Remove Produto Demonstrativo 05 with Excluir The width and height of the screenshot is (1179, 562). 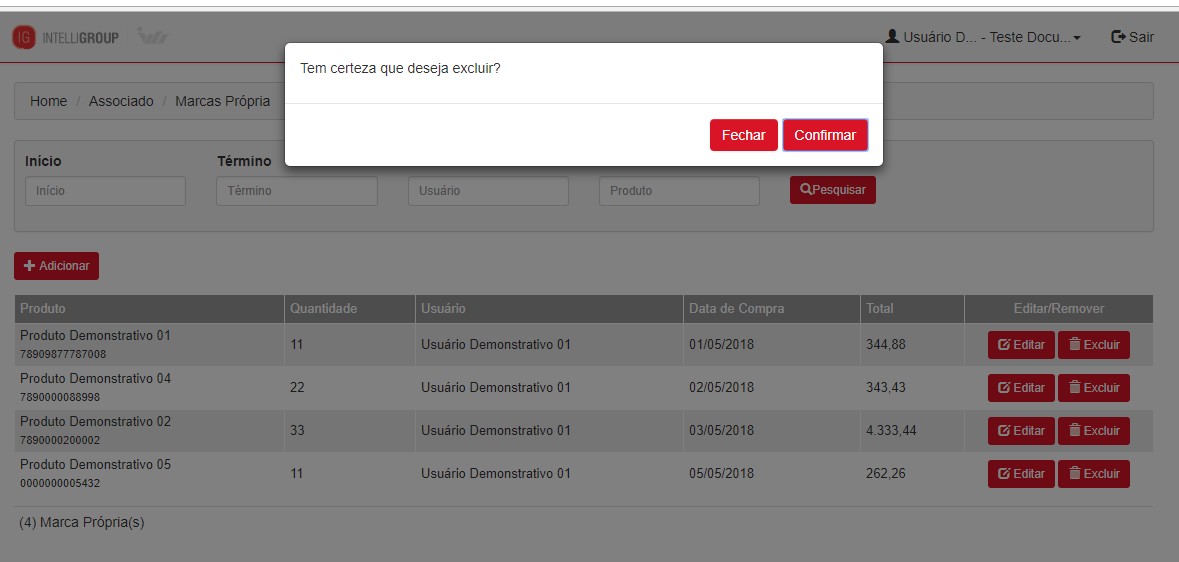tap(1093, 474)
